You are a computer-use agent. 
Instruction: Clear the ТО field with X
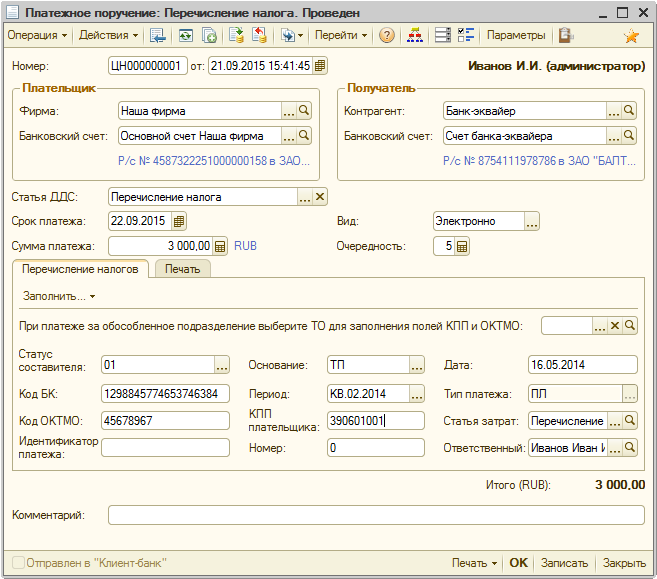pyautogui.click(x=615, y=326)
